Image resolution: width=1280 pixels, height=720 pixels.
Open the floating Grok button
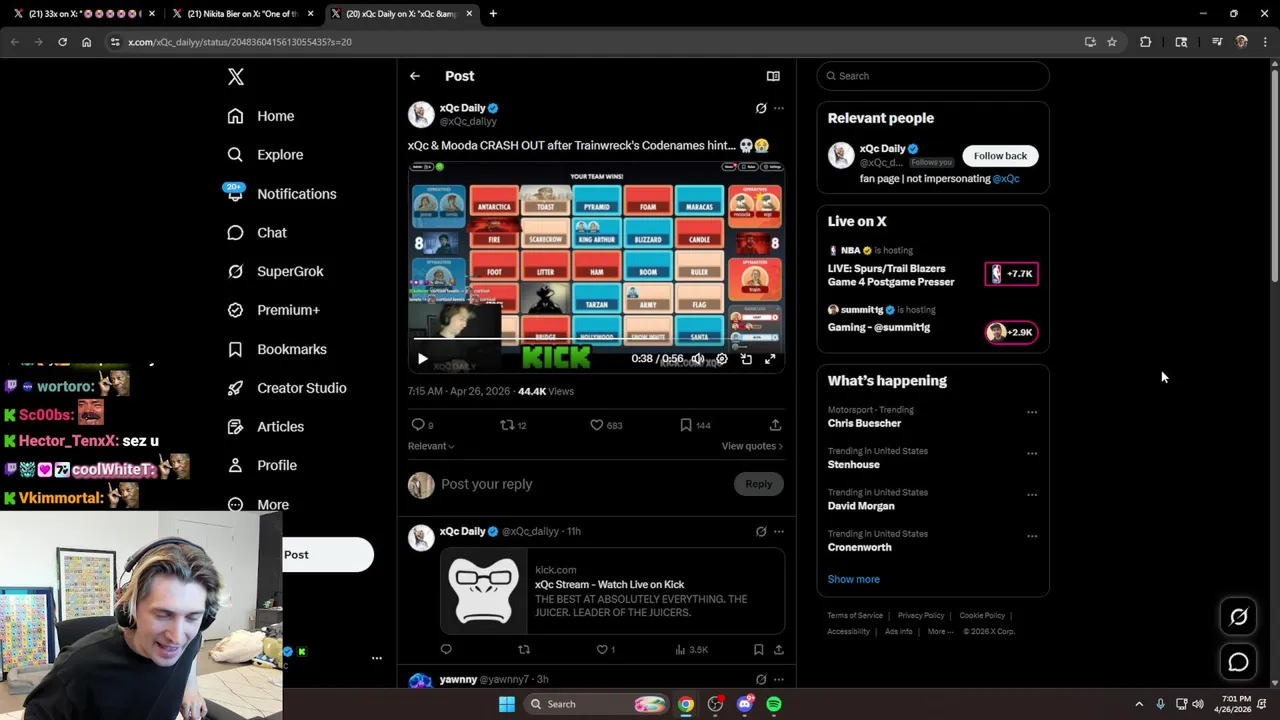click(1238, 617)
